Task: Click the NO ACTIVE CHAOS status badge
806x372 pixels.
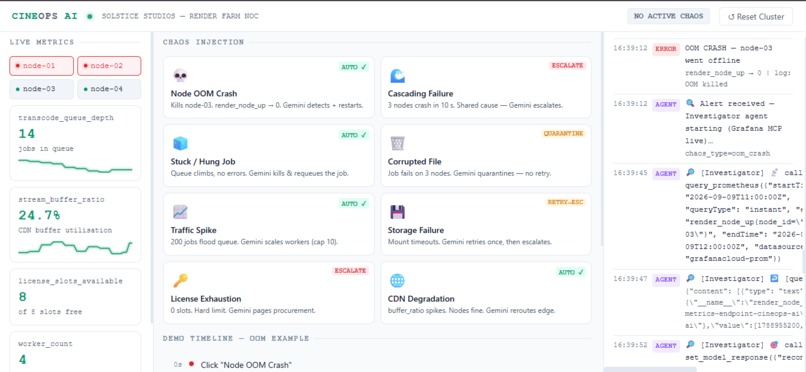Action: pos(668,16)
